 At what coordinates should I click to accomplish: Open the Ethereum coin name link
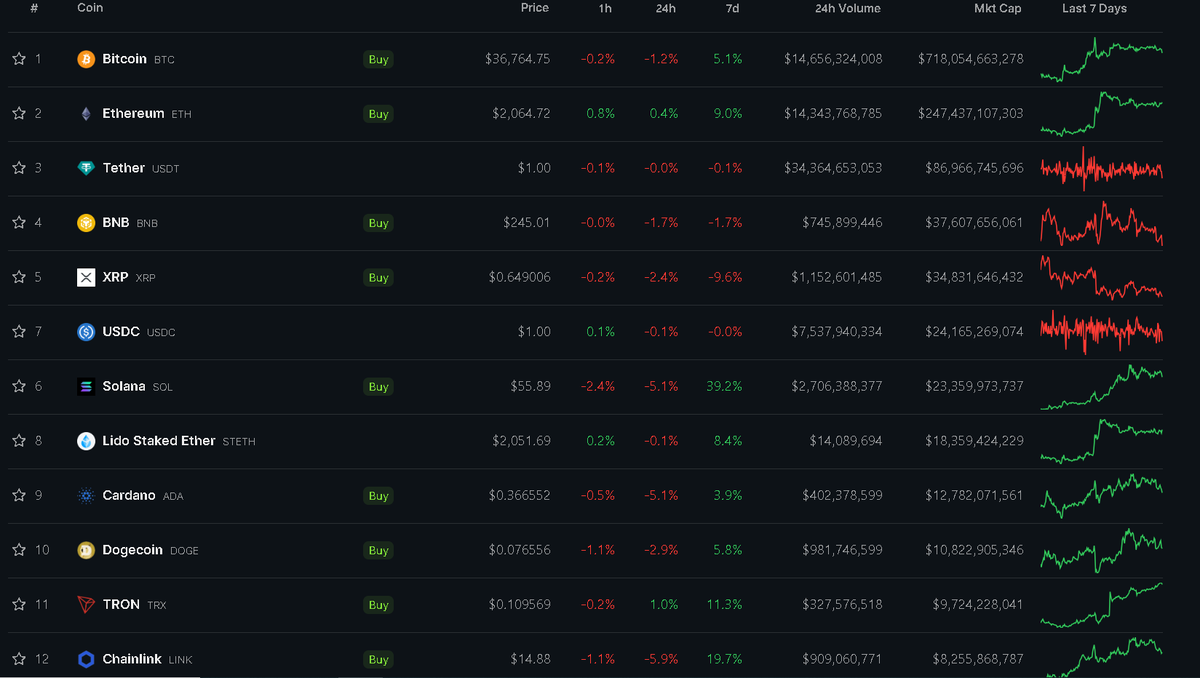(x=133, y=113)
